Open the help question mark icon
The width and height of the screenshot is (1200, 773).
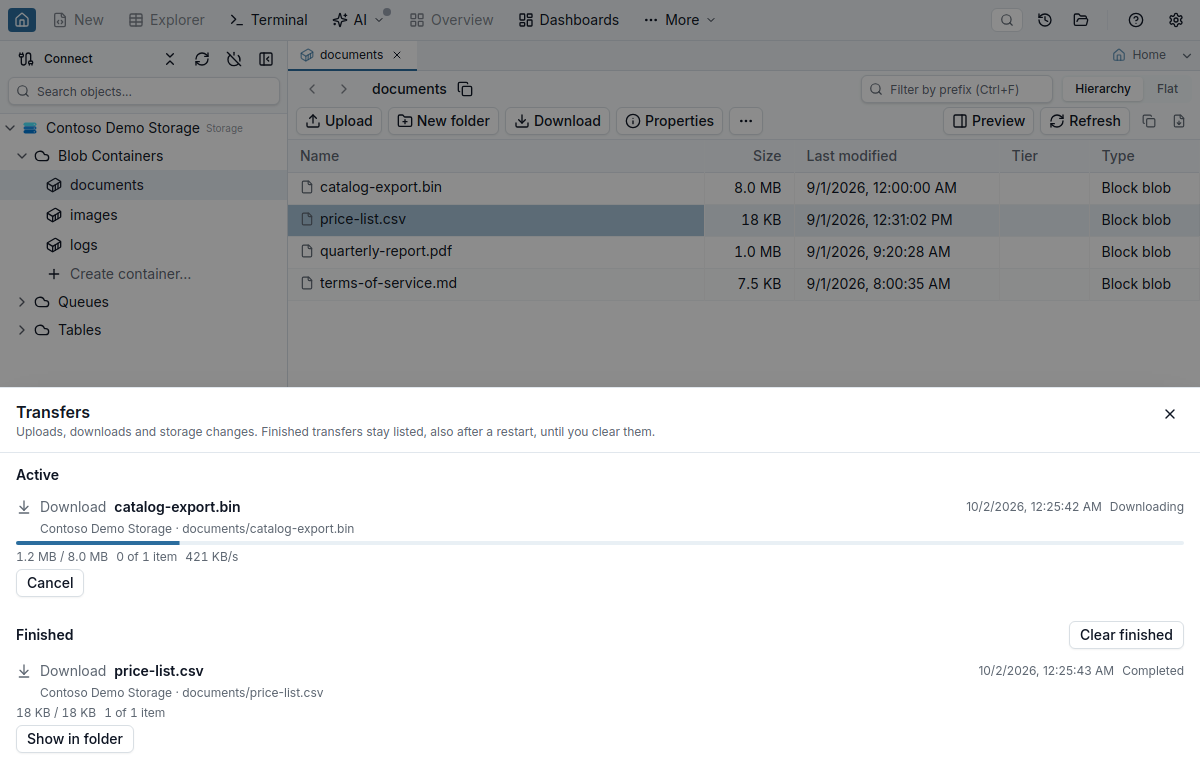click(1136, 20)
